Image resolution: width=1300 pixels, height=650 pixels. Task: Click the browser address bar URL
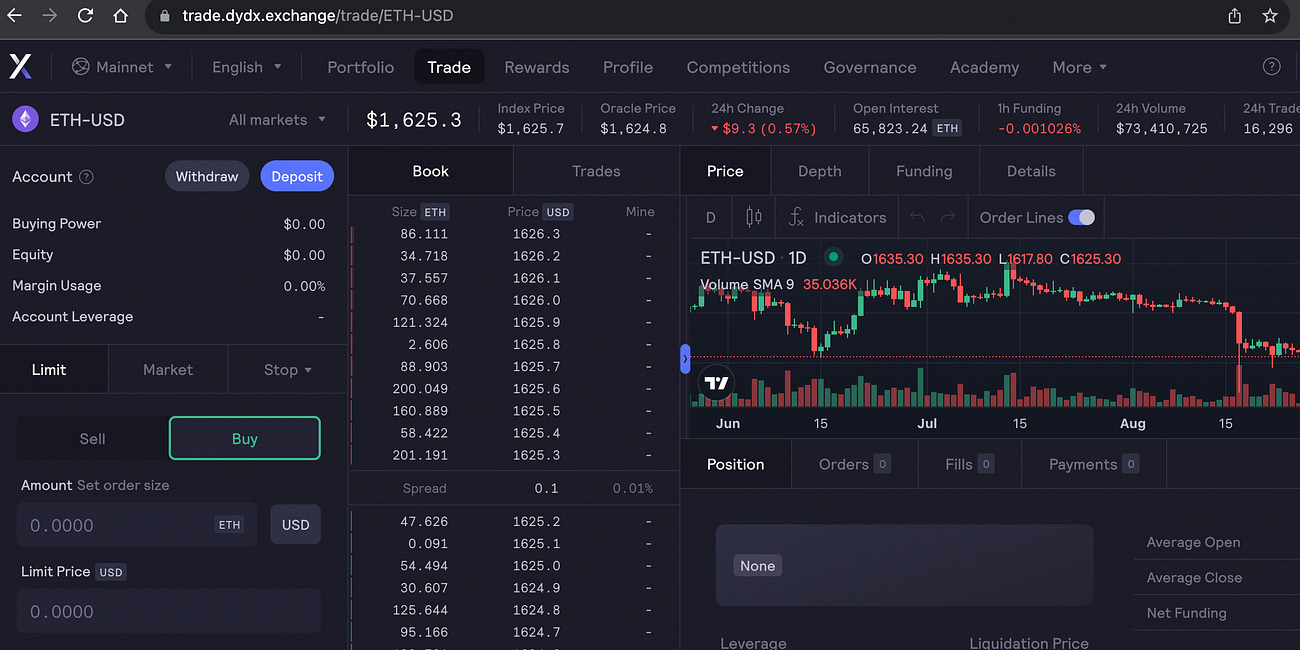[318, 16]
